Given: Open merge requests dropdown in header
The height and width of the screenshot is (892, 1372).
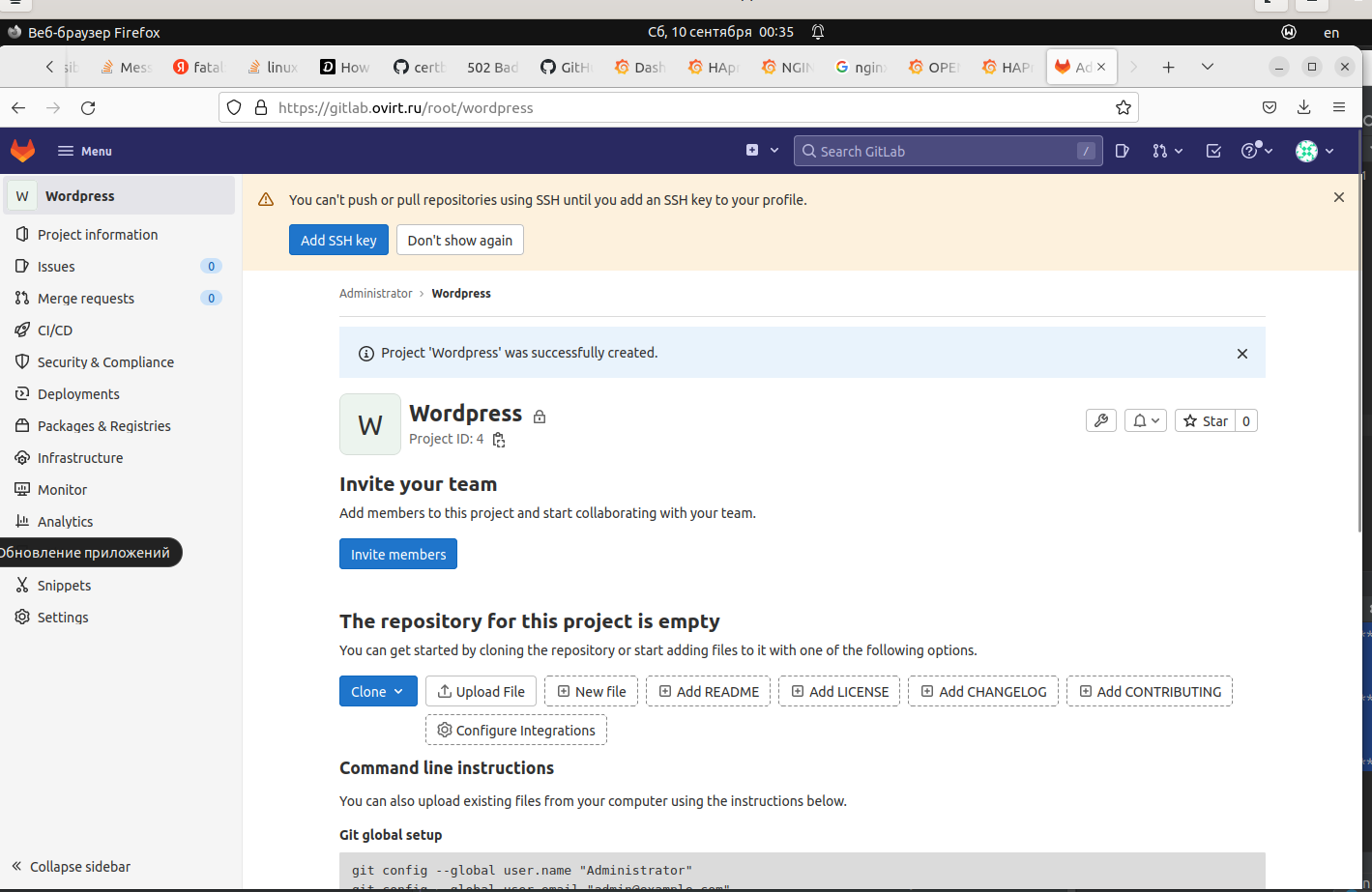Looking at the screenshot, I should pos(1168,151).
